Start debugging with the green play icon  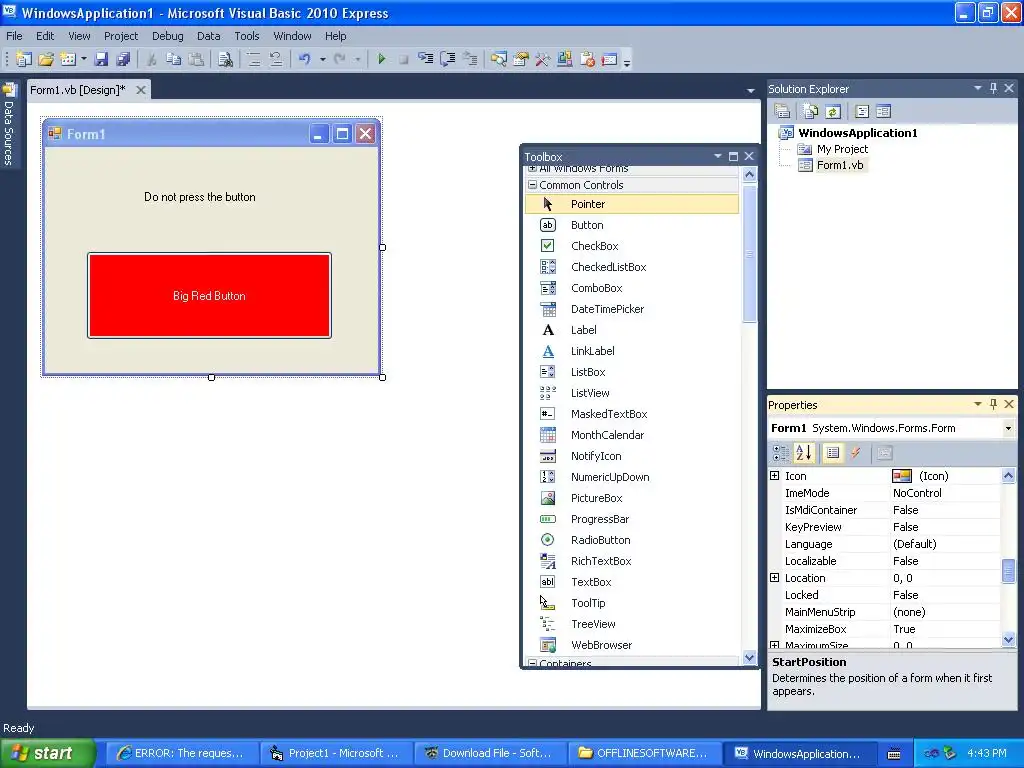[381, 59]
